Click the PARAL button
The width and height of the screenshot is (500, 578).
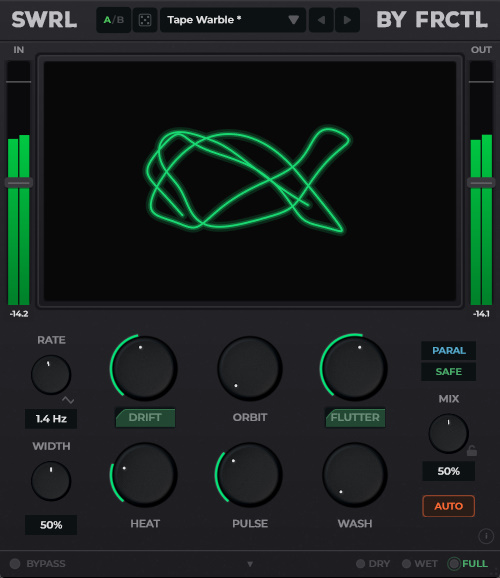(448, 351)
